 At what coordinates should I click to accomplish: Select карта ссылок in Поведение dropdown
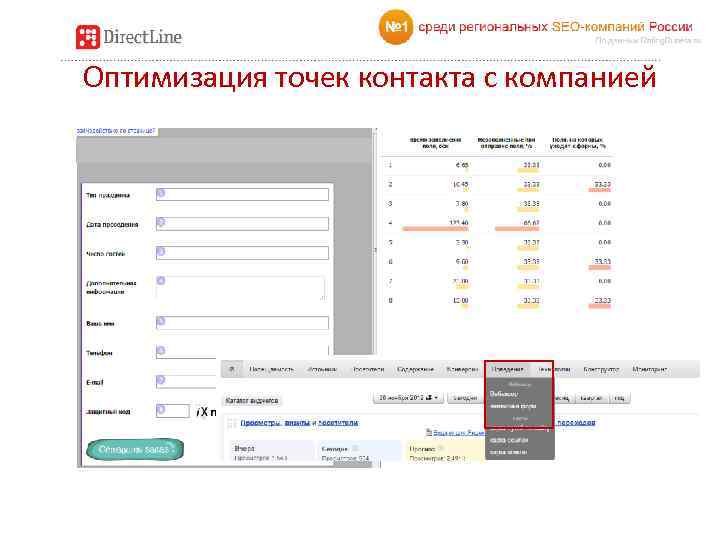(508, 440)
